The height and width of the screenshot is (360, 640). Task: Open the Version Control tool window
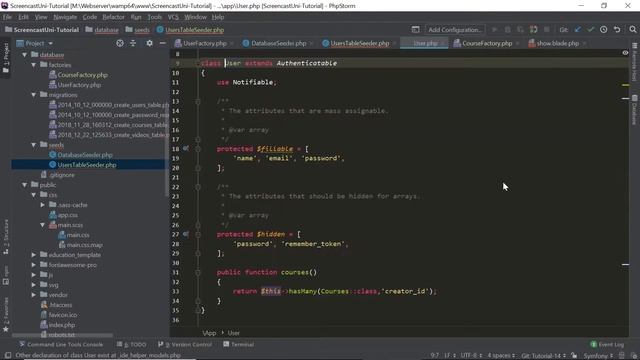[x=185, y=344]
